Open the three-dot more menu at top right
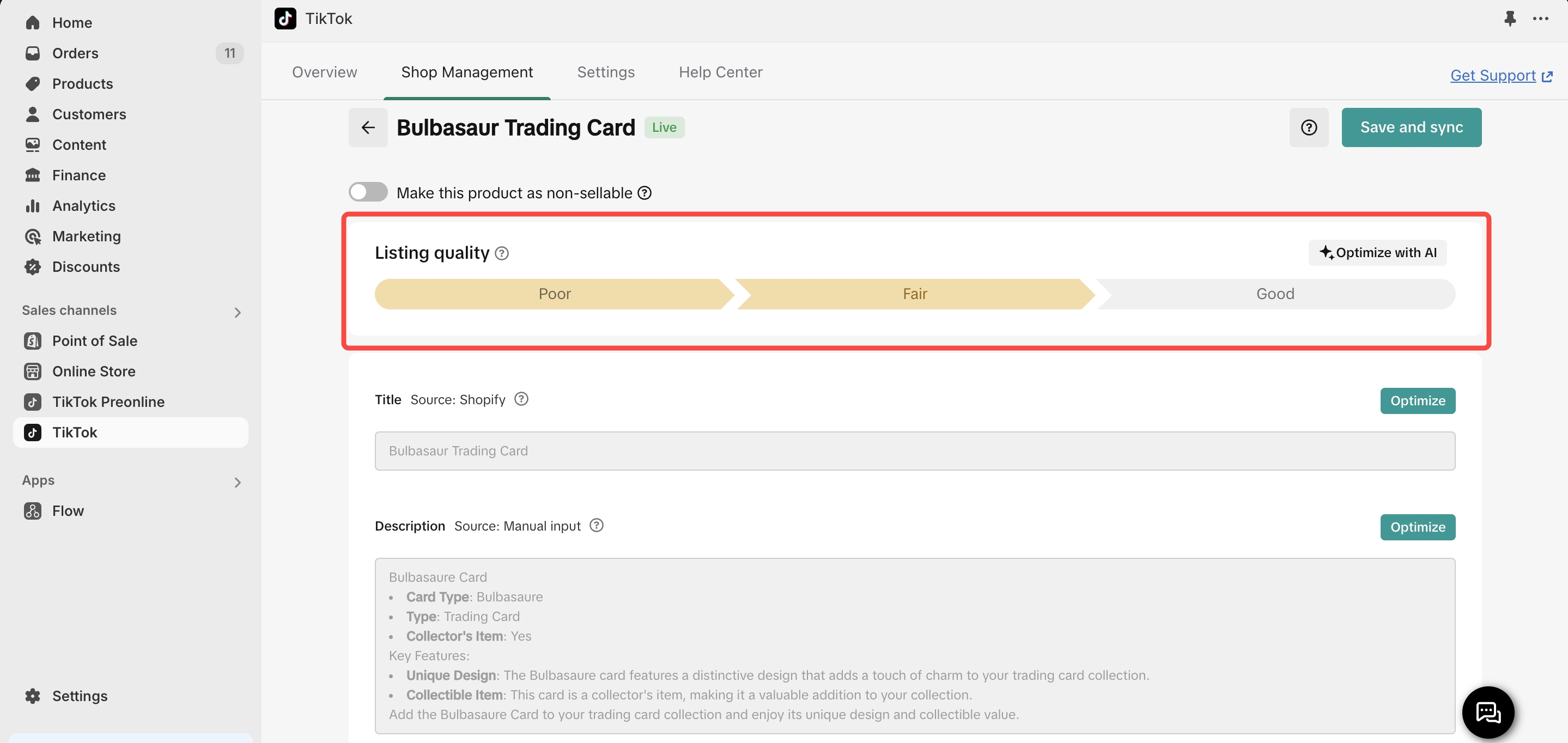 point(1540,19)
